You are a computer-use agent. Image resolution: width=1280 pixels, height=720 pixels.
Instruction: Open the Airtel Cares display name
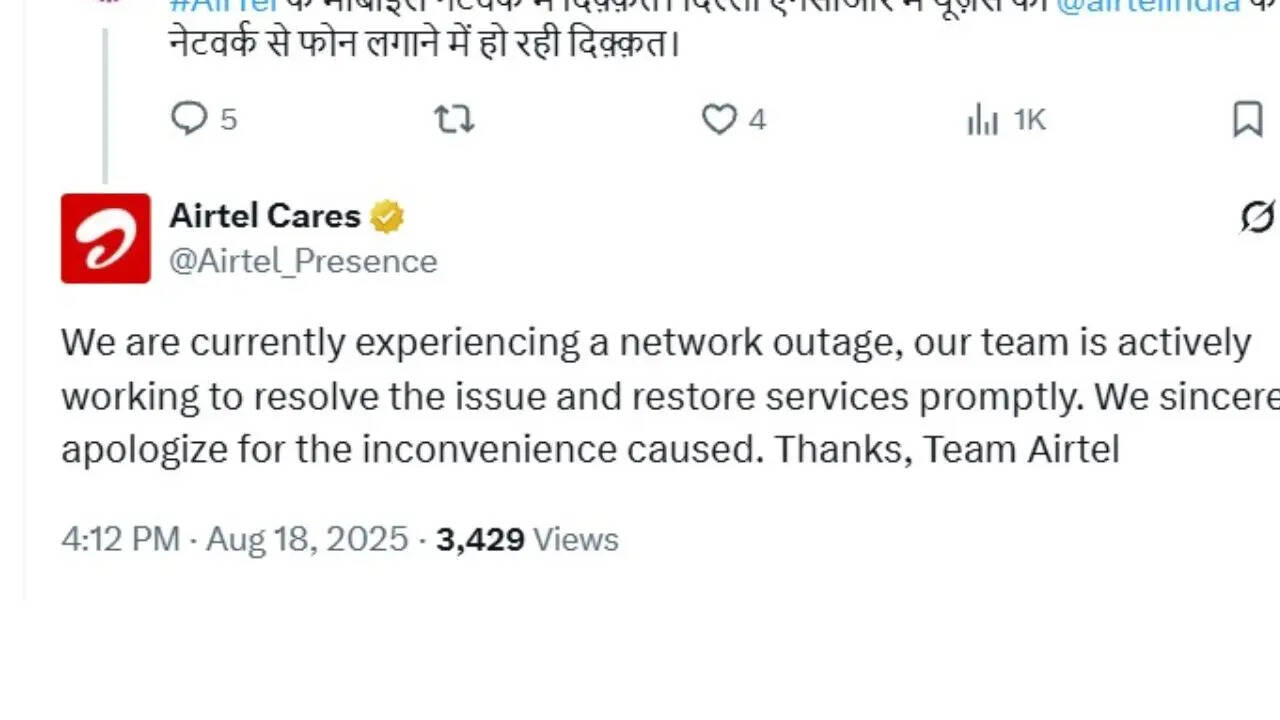coord(264,215)
